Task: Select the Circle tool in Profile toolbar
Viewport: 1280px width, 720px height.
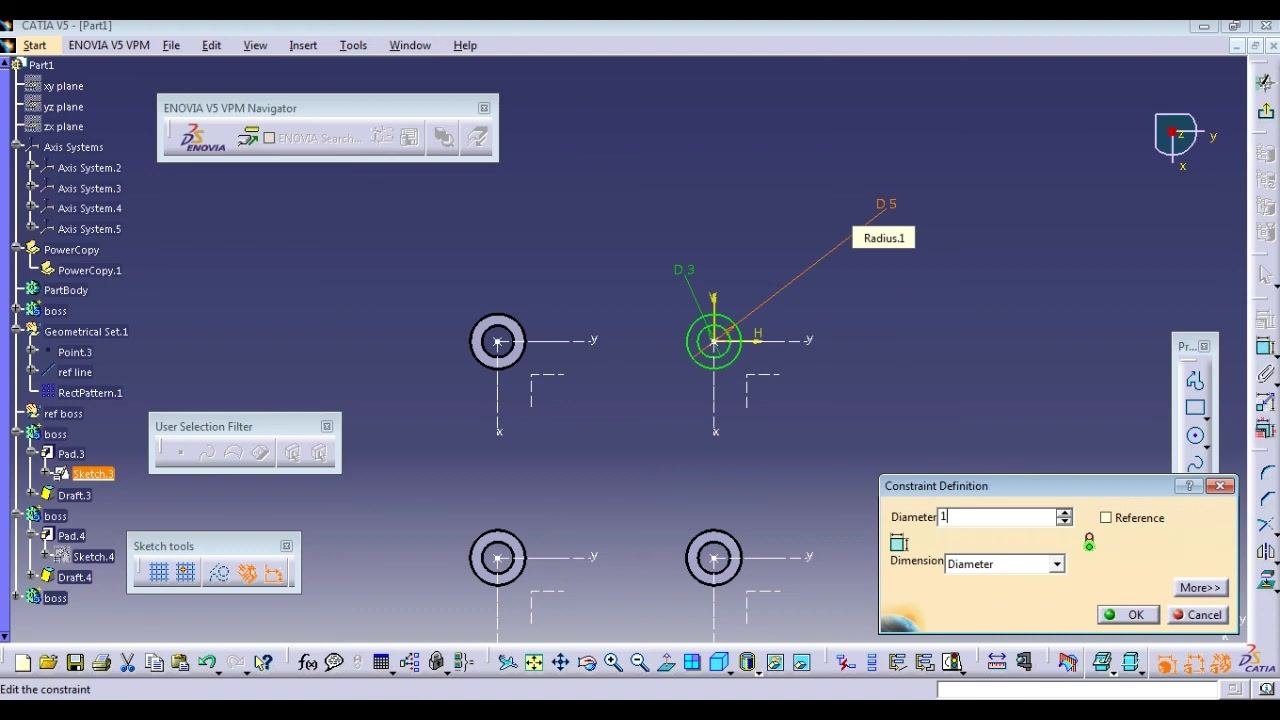Action: click(x=1195, y=436)
